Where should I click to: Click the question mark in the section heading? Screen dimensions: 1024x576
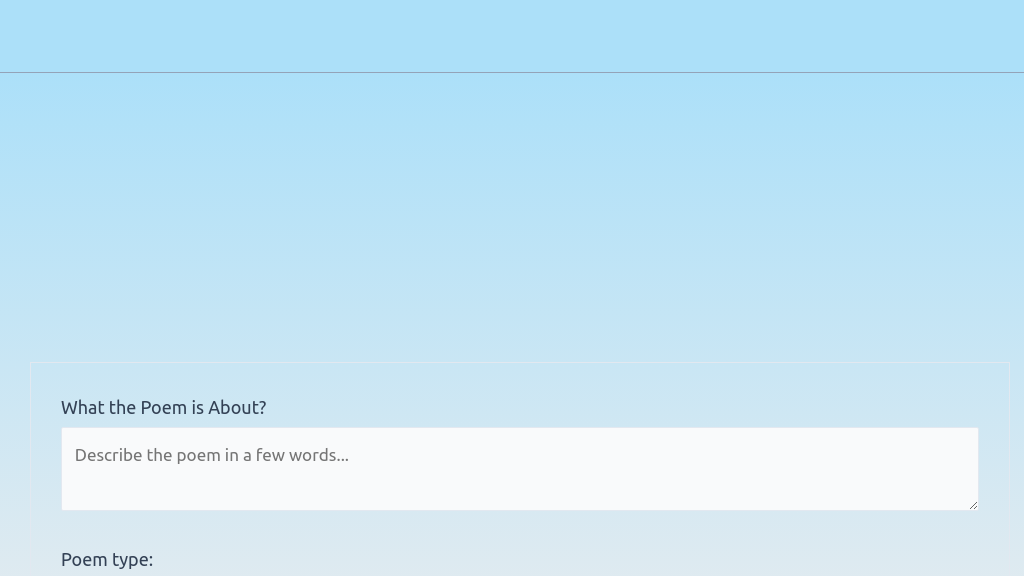(261, 407)
